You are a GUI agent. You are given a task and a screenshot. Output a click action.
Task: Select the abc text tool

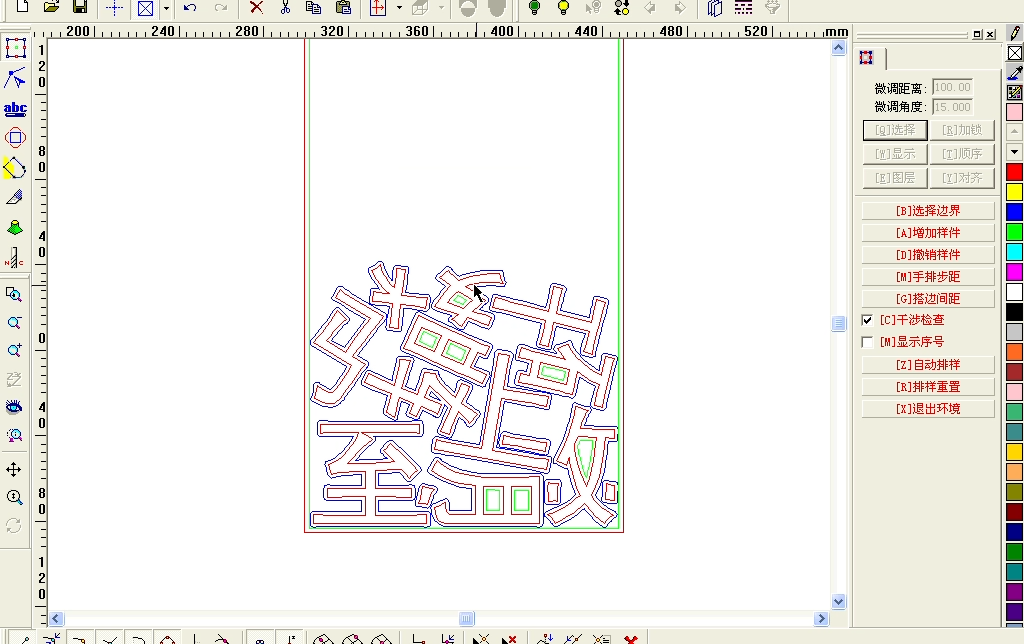15,108
